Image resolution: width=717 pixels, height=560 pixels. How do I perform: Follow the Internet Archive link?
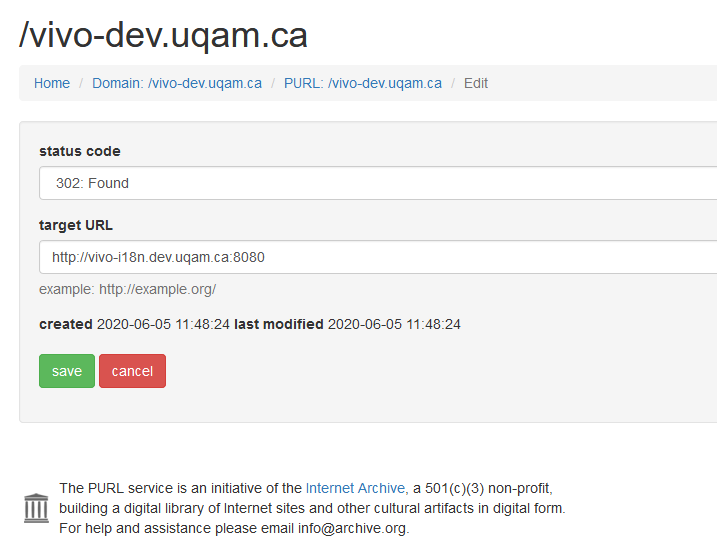point(355,488)
